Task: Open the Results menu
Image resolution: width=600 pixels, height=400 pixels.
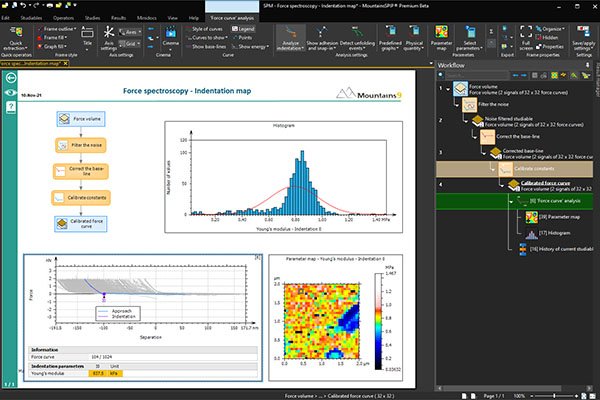Action: click(x=118, y=18)
